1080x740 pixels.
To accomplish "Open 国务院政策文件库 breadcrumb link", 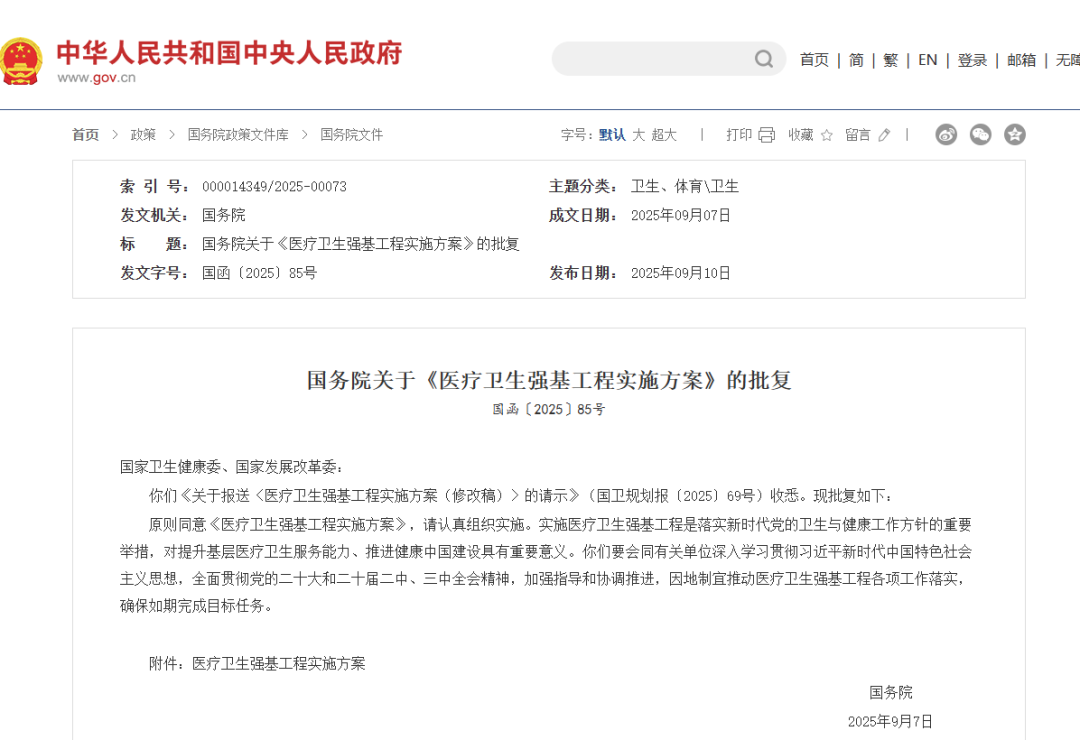I will (238, 135).
